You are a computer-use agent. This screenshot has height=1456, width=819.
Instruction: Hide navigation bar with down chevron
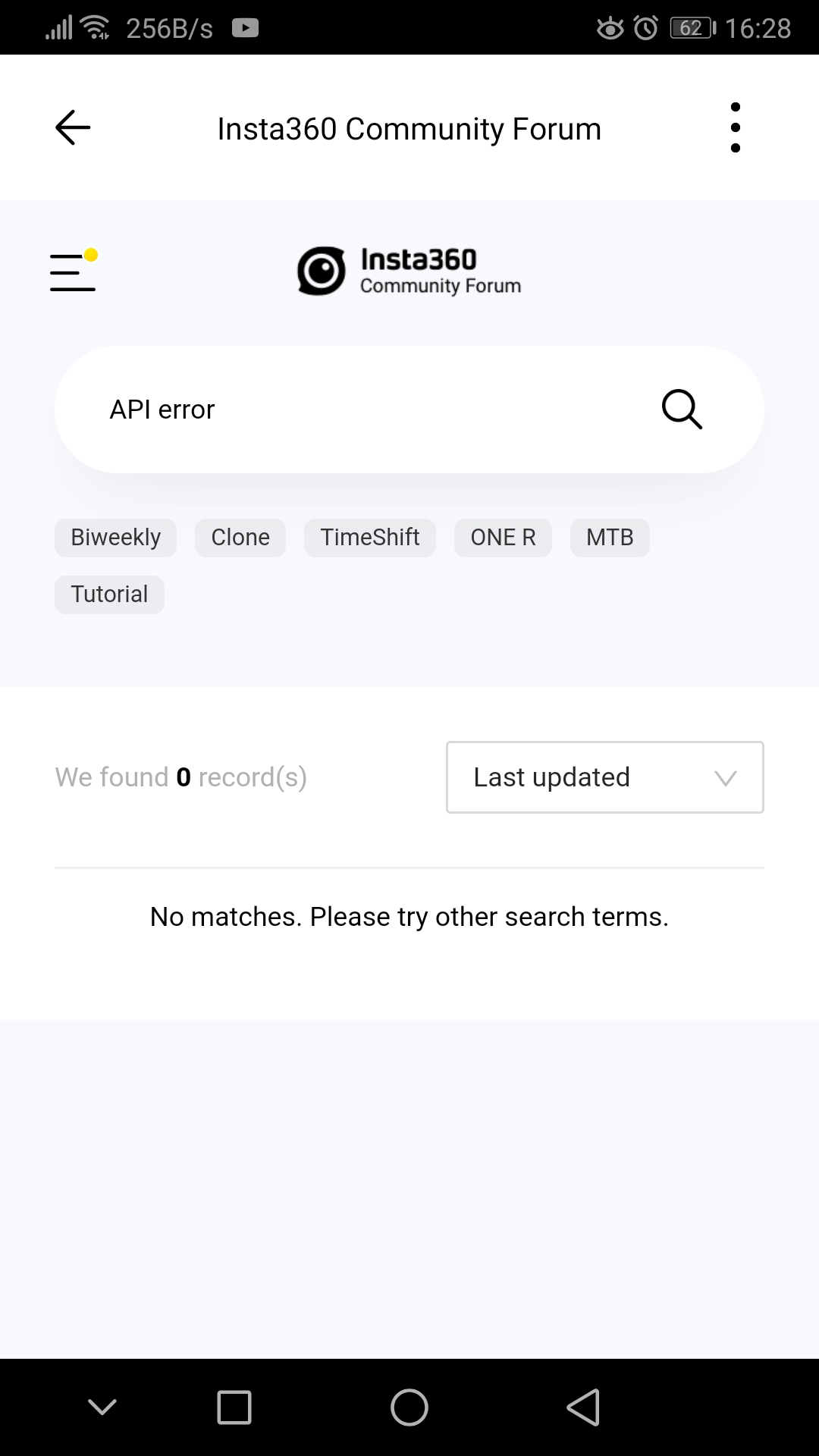pos(102,1407)
